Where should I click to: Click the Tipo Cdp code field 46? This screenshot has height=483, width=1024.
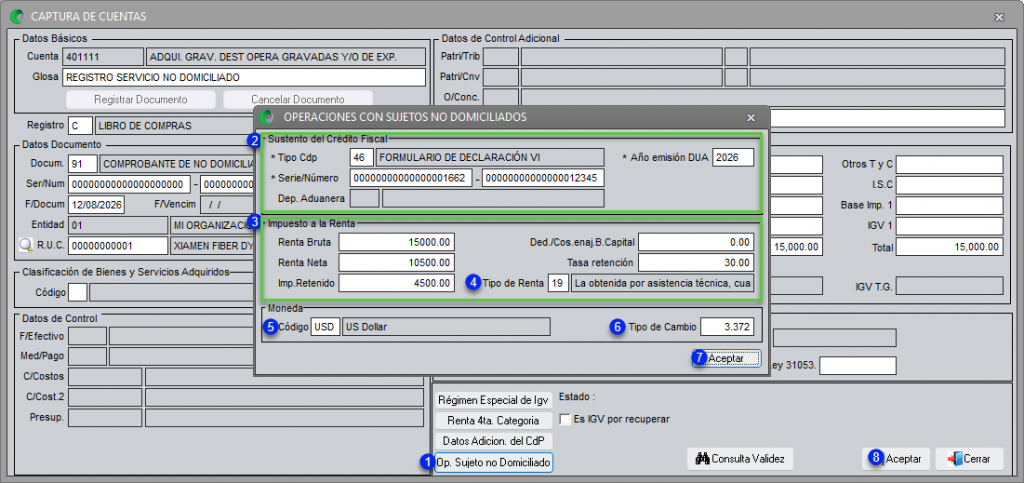(x=362, y=157)
